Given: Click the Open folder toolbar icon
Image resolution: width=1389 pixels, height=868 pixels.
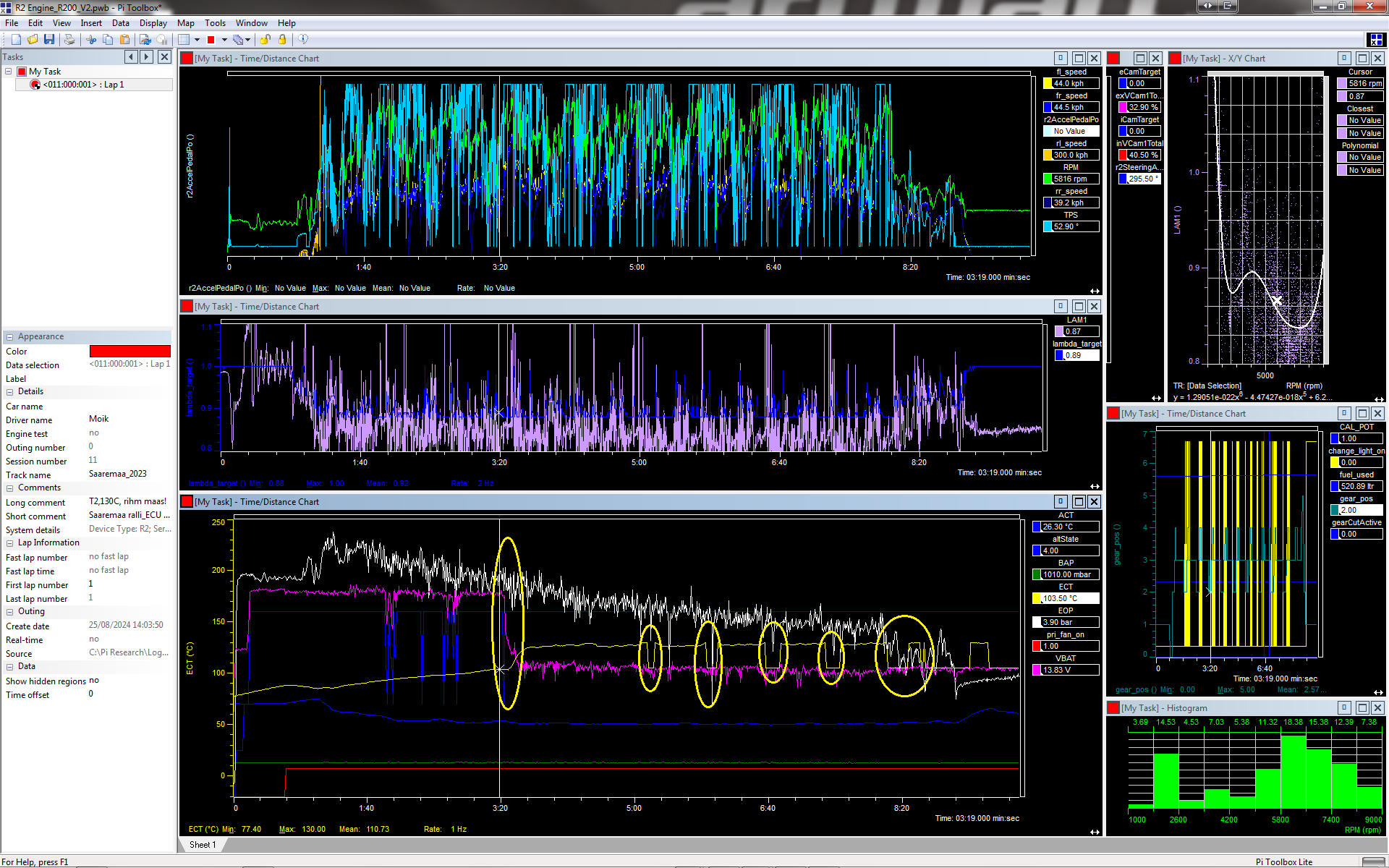Looking at the screenshot, I should click(33, 40).
